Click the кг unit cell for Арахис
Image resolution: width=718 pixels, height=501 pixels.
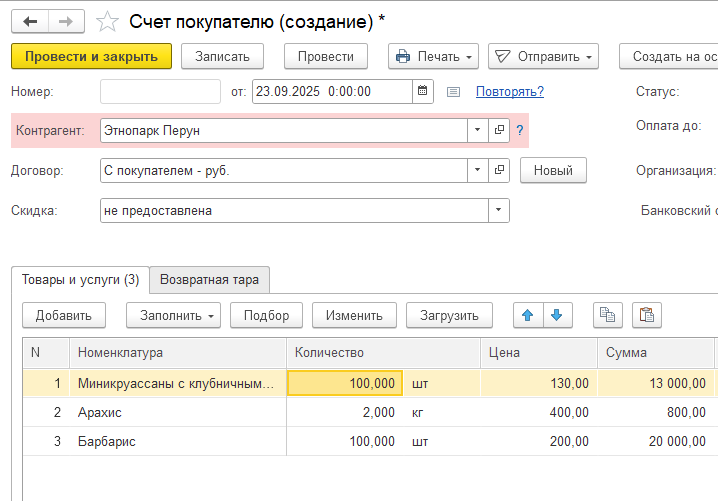click(441, 412)
